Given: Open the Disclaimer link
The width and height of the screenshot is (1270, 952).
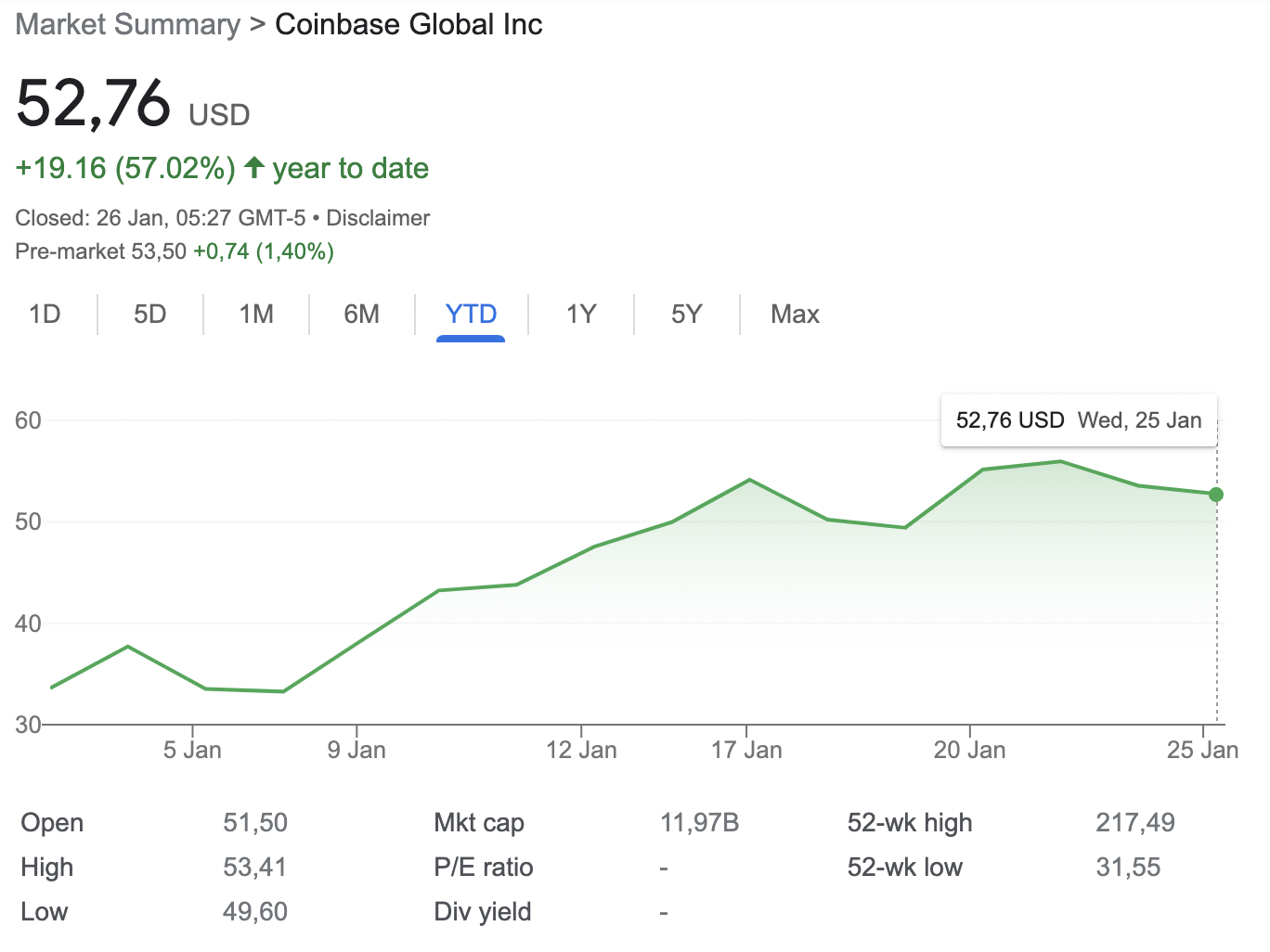Looking at the screenshot, I should click(378, 218).
